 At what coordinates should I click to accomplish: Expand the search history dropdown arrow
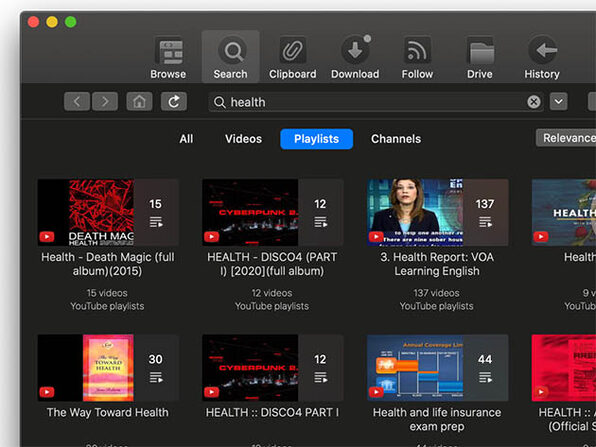click(558, 101)
